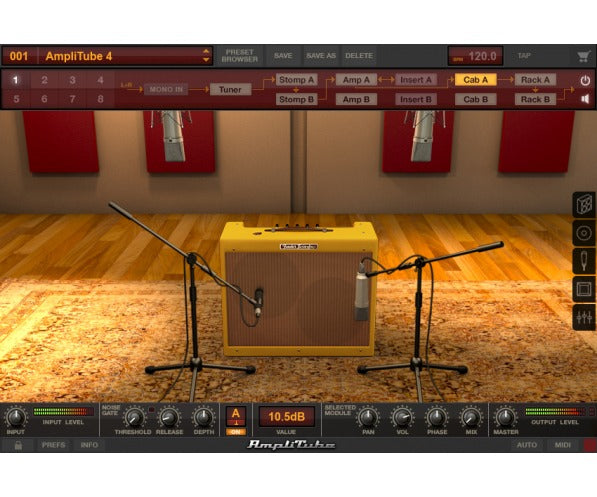The height and width of the screenshot is (497, 597).
Task: Toggle the Mono In input mode
Action: (x=166, y=89)
